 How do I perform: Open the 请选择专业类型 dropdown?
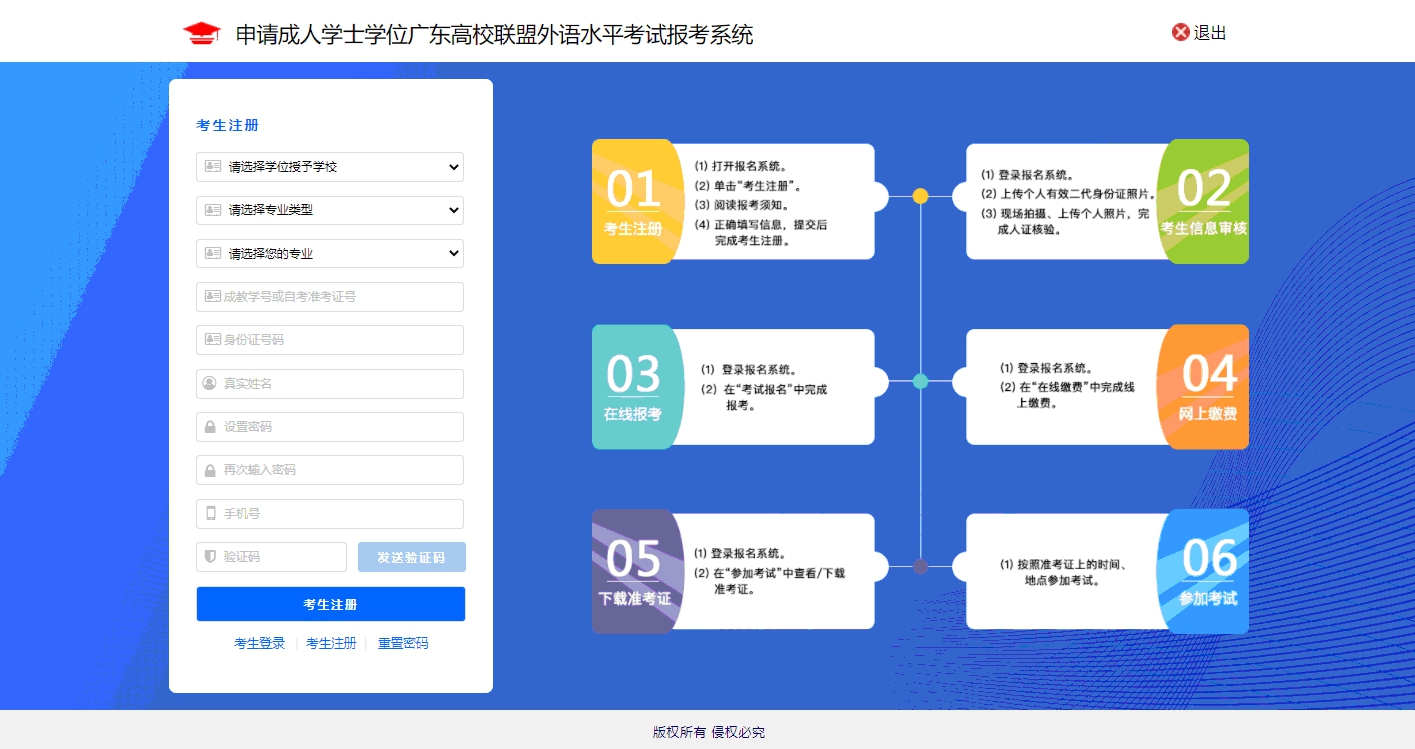(330, 210)
